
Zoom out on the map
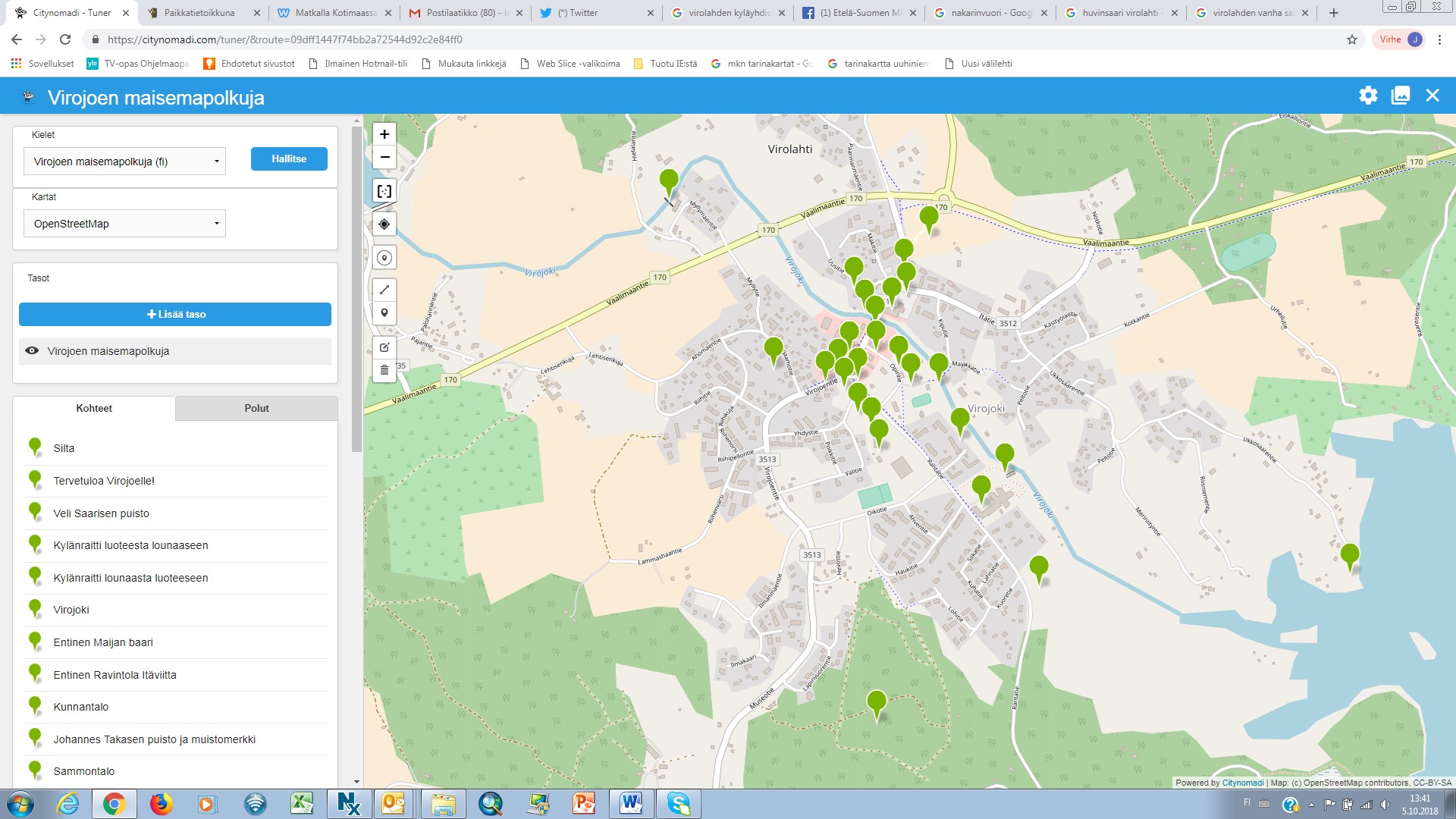(384, 157)
